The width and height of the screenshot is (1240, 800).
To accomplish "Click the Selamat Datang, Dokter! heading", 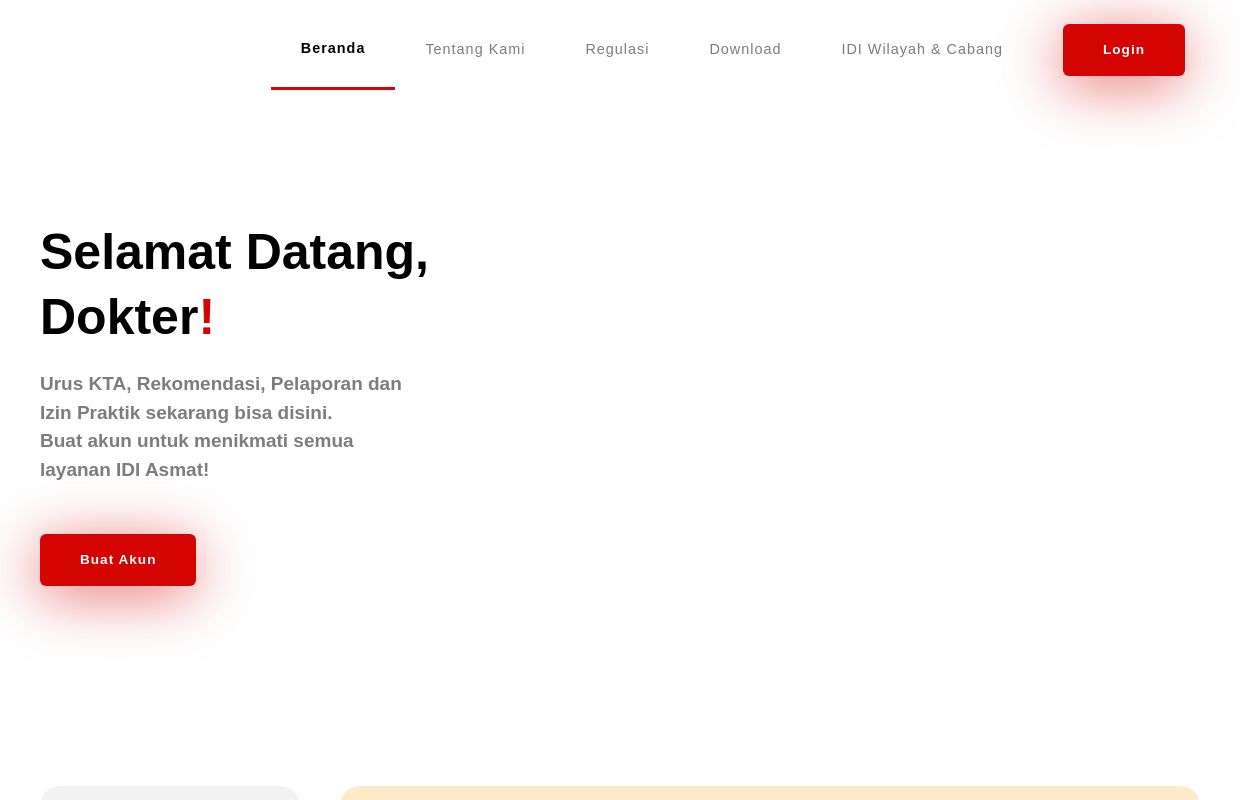I will tap(234, 284).
